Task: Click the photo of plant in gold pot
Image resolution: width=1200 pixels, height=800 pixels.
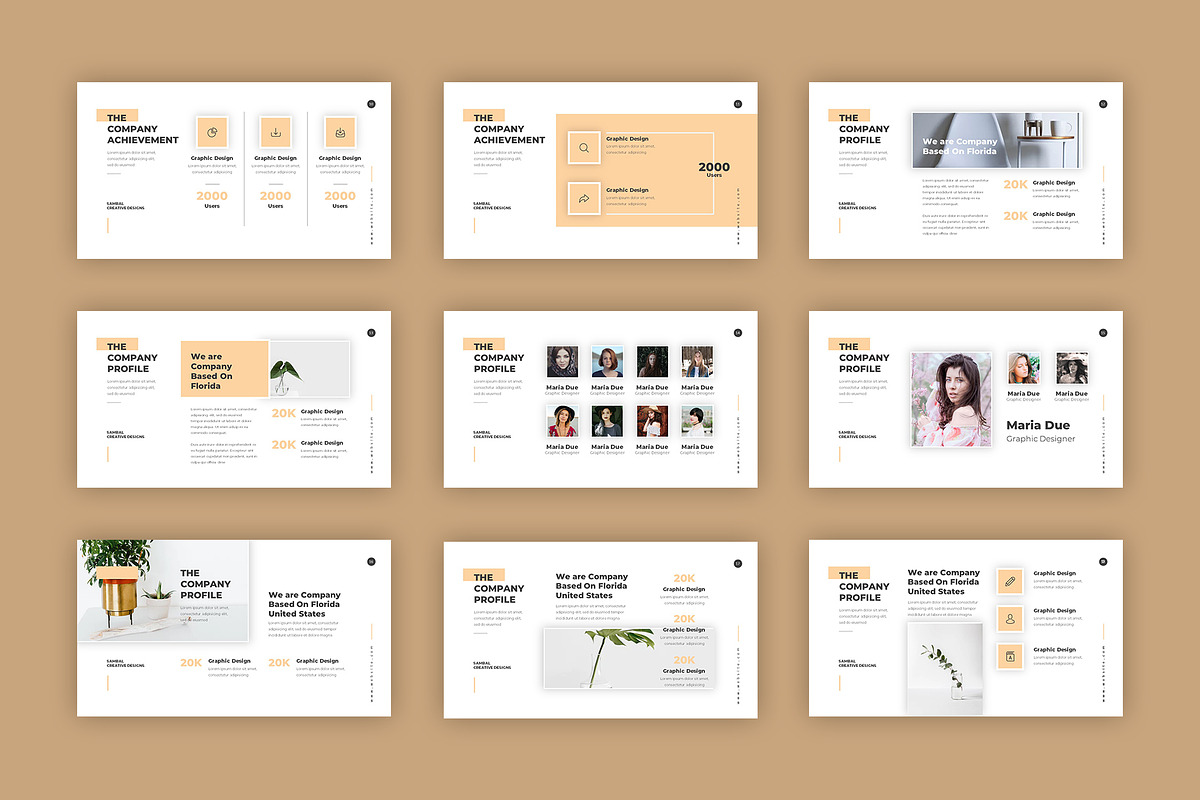Action: click(x=163, y=591)
